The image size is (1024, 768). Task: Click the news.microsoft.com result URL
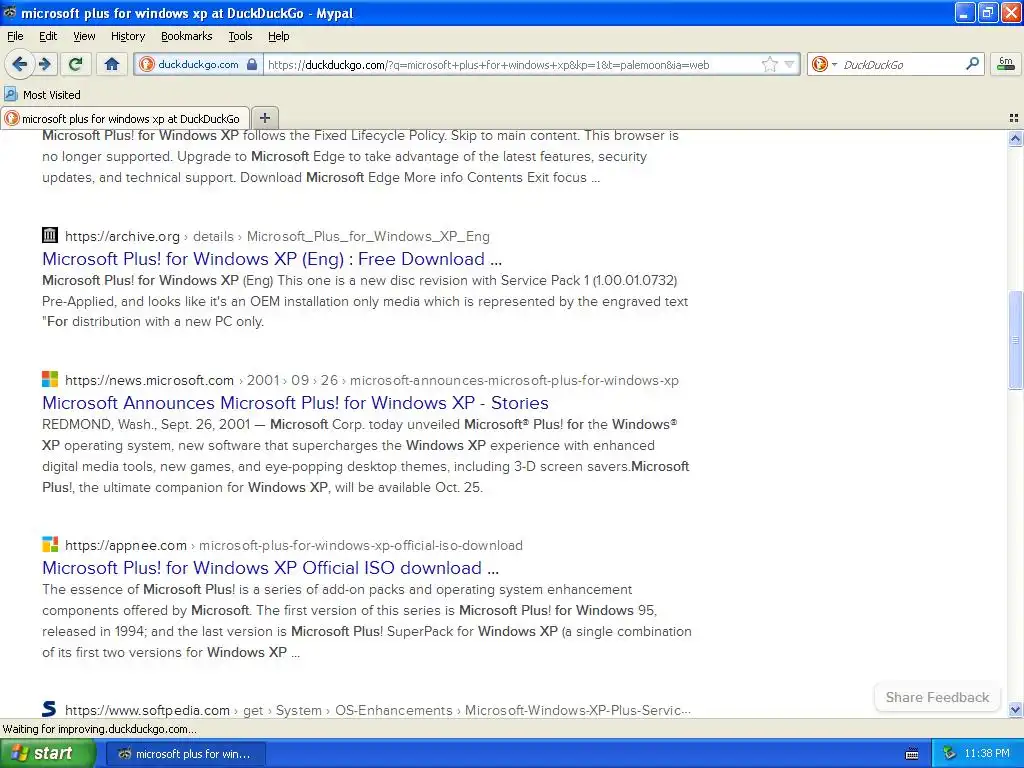pos(372,380)
